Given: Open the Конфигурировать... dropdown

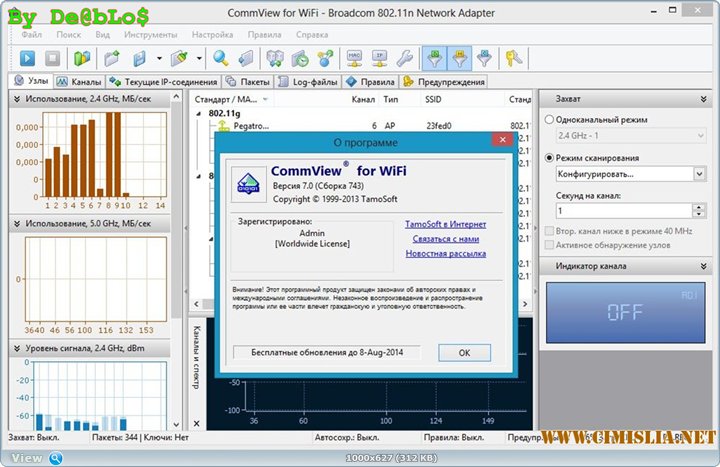Looking at the screenshot, I should [699, 174].
